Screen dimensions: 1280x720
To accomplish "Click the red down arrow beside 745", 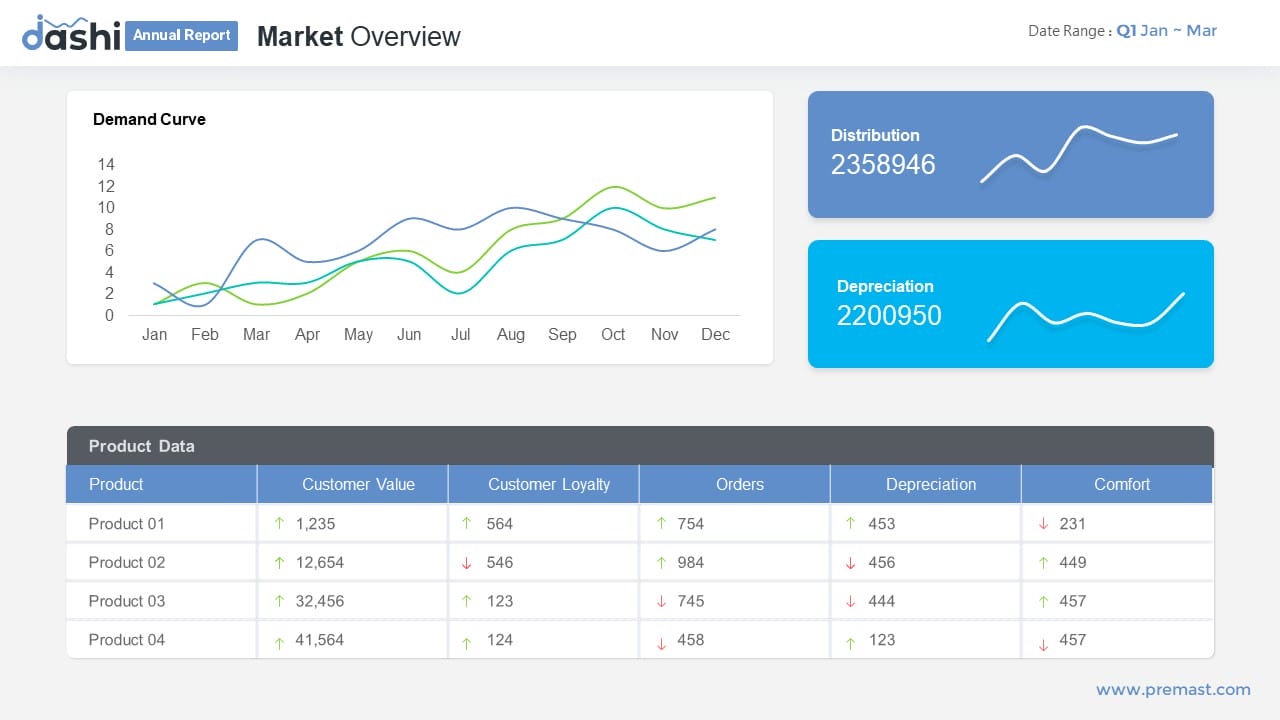I will pyautogui.click(x=661, y=602).
